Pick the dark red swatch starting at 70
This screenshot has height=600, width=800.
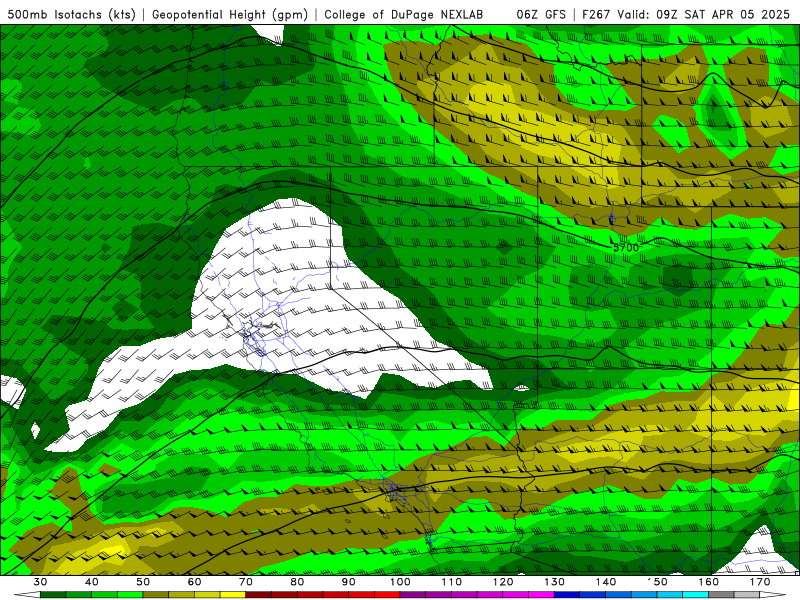click(x=259, y=595)
